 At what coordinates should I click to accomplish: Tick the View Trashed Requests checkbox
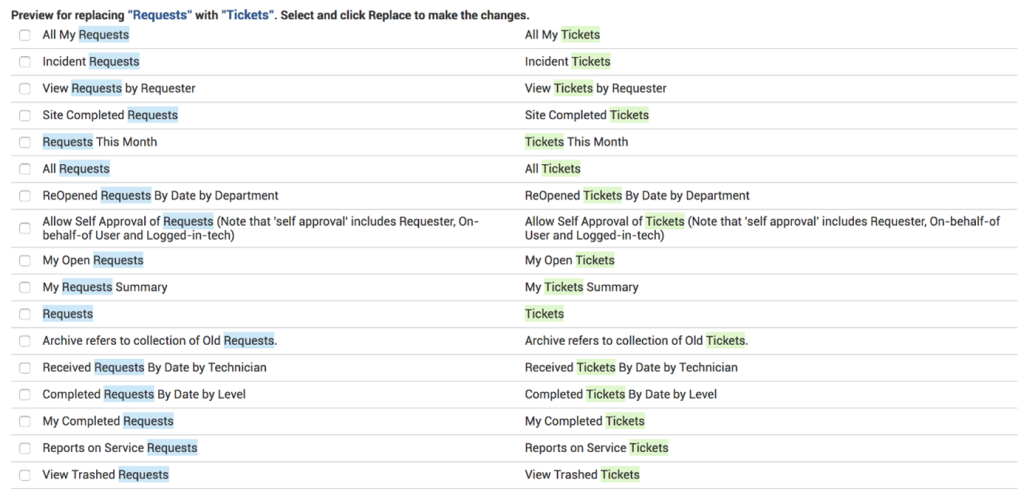point(25,475)
